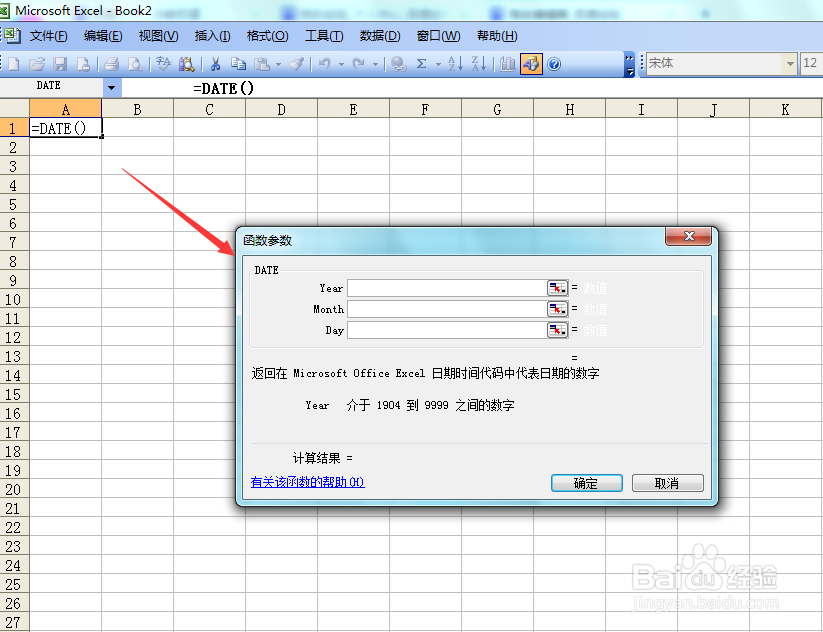The width and height of the screenshot is (823, 632).
Task: Close the 函数参数 dialog
Action: point(689,236)
